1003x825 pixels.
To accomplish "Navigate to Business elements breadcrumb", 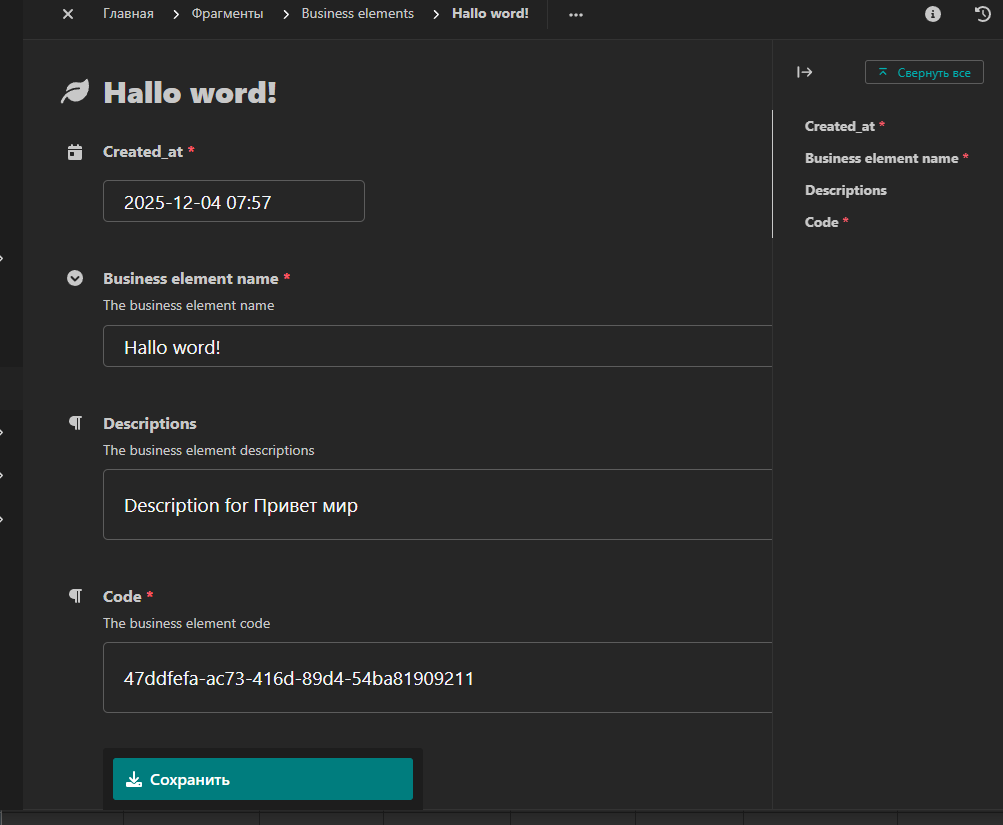I will [358, 13].
